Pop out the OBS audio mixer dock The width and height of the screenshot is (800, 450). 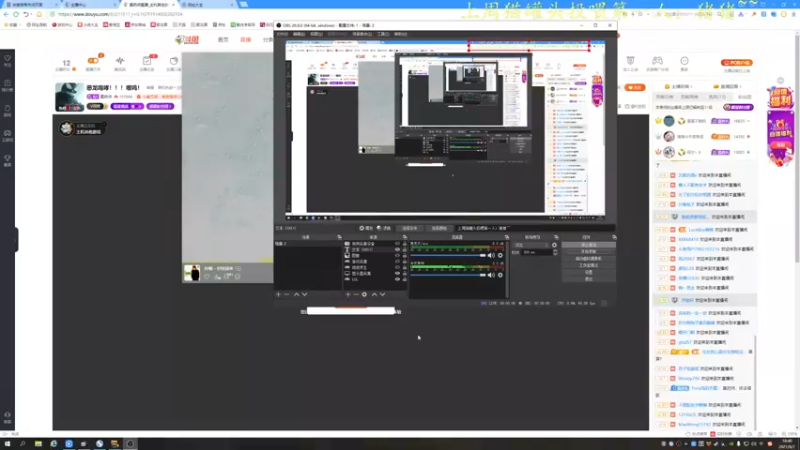(507, 237)
